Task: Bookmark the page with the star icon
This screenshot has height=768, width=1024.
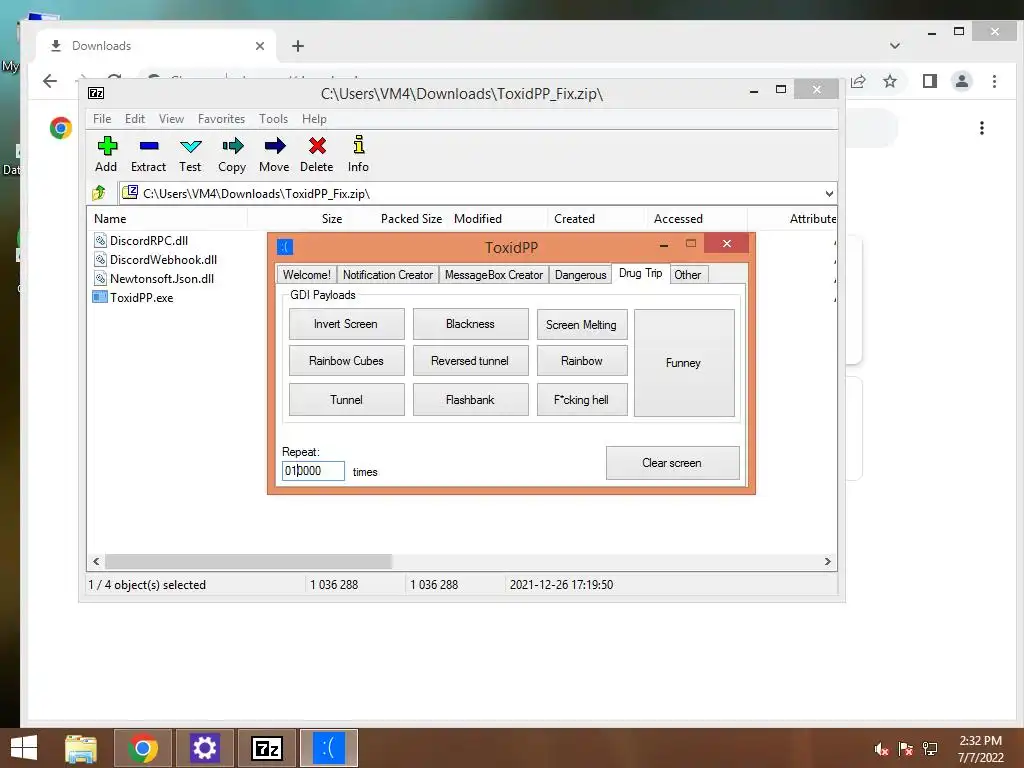Action: pyautogui.click(x=890, y=81)
